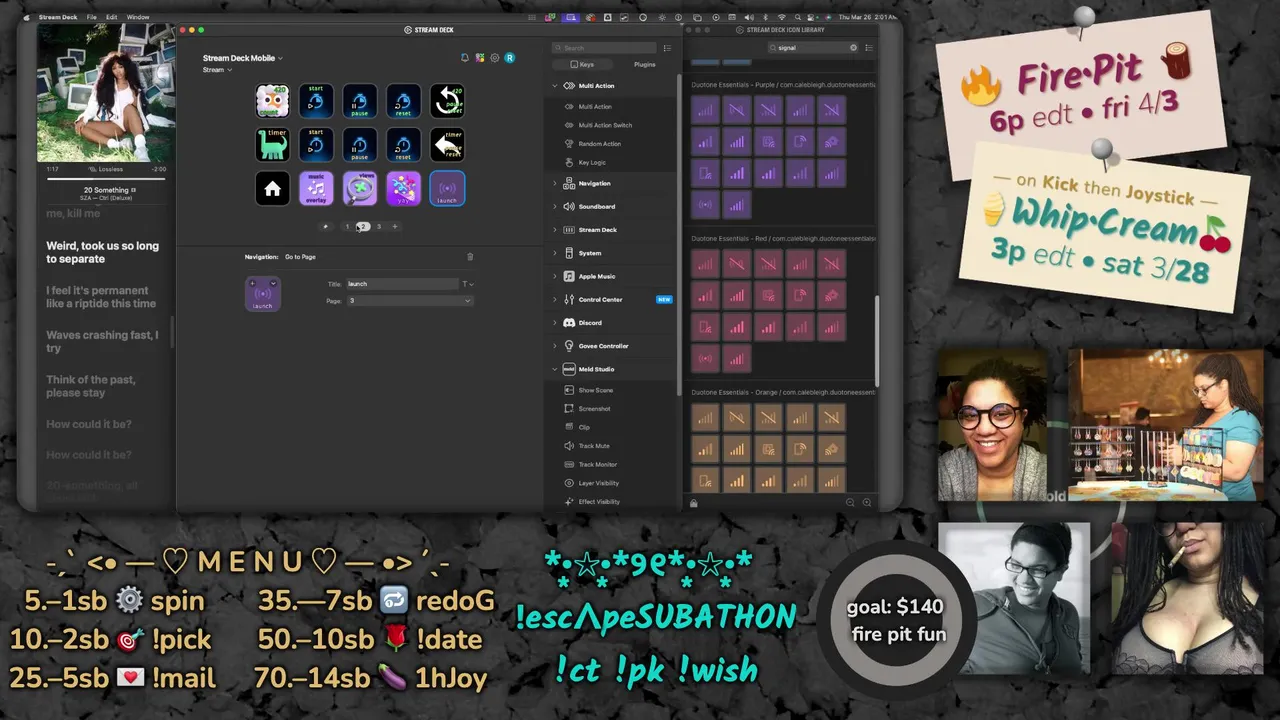
Task: Open the notifications bell in Stream Deck
Action: click(465, 58)
